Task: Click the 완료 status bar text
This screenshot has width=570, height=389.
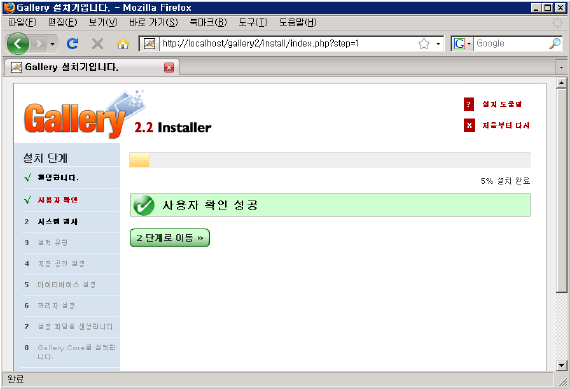Action: (x=15, y=379)
